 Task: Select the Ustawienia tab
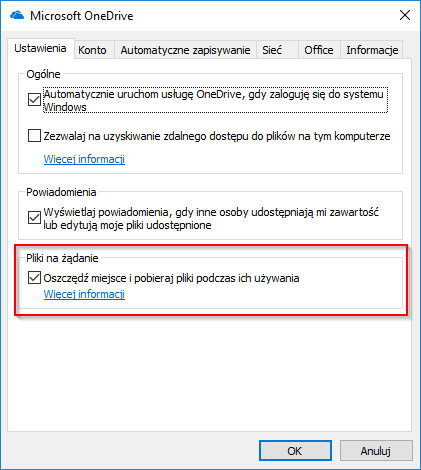(x=40, y=49)
